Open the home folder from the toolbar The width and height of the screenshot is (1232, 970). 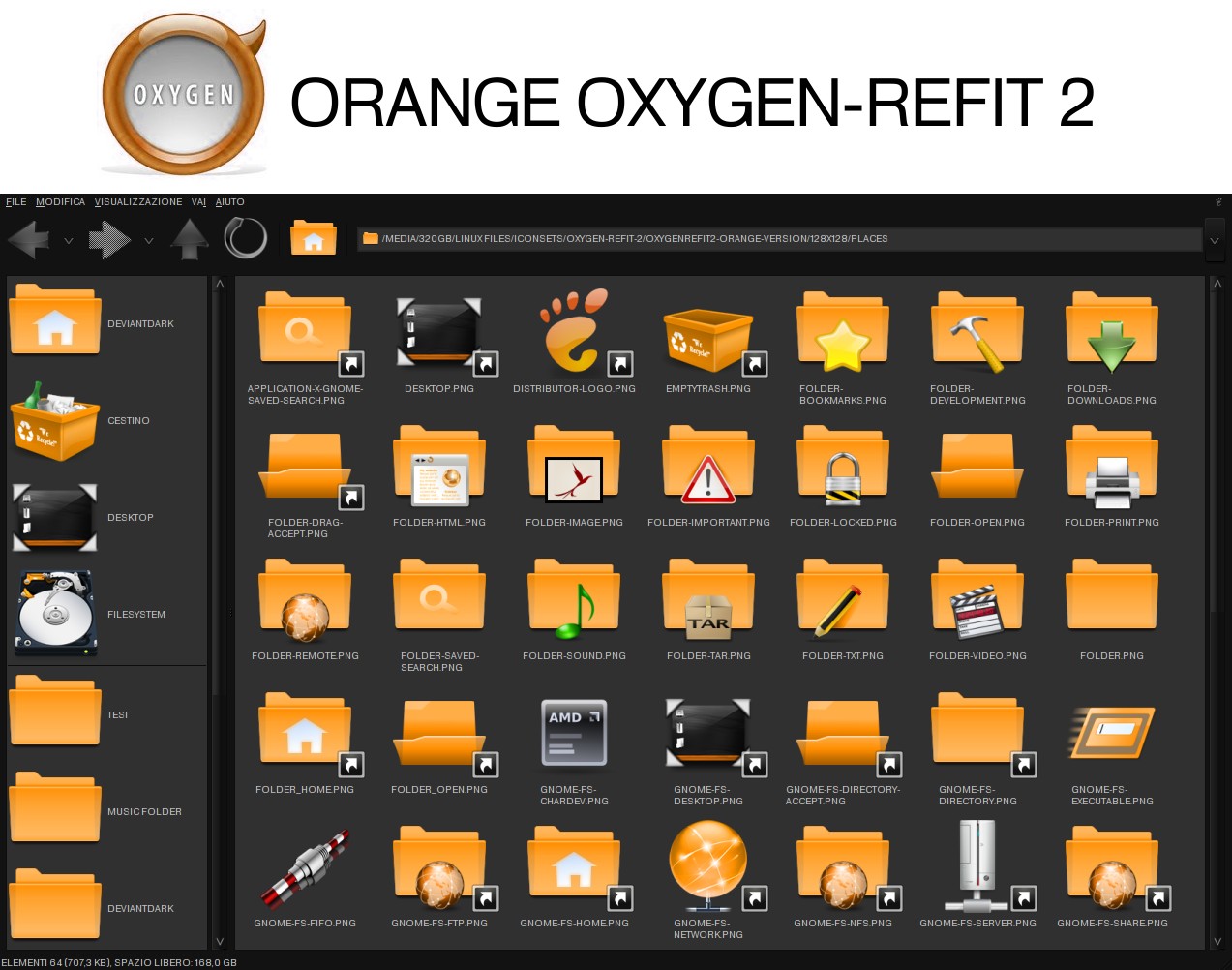314,238
